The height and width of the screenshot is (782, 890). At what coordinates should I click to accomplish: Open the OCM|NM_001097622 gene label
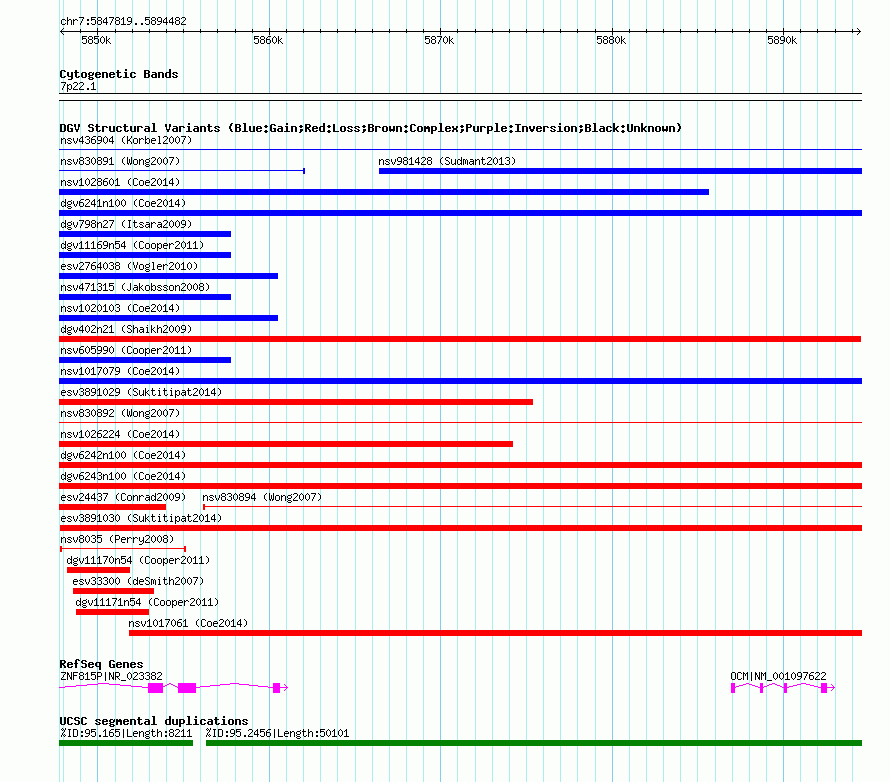coord(778,676)
